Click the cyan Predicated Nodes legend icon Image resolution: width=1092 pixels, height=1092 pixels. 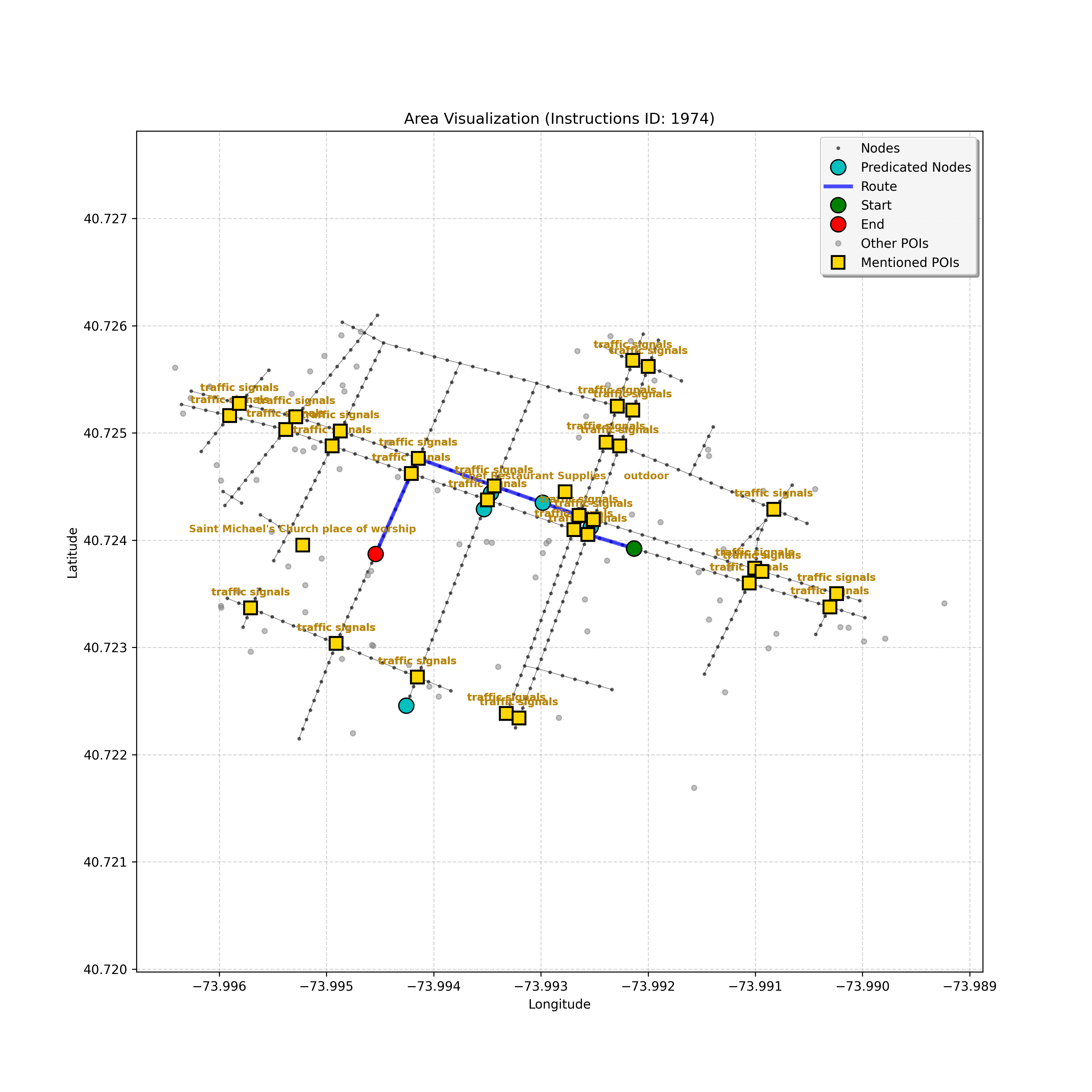click(x=838, y=167)
